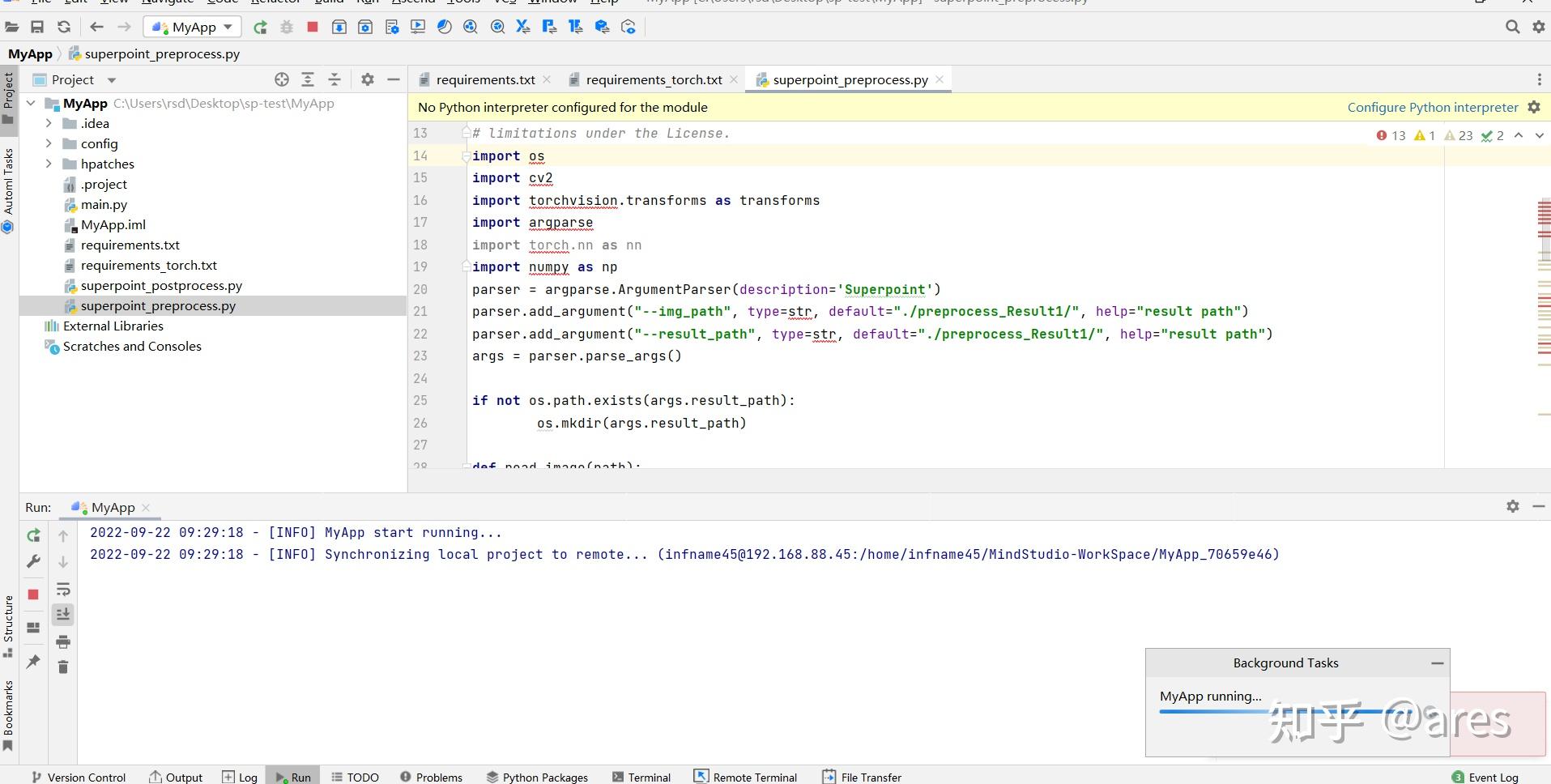Open main.py in the project tree
Viewport: 1551px width, 784px height.
pyautogui.click(x=104, y=204)
